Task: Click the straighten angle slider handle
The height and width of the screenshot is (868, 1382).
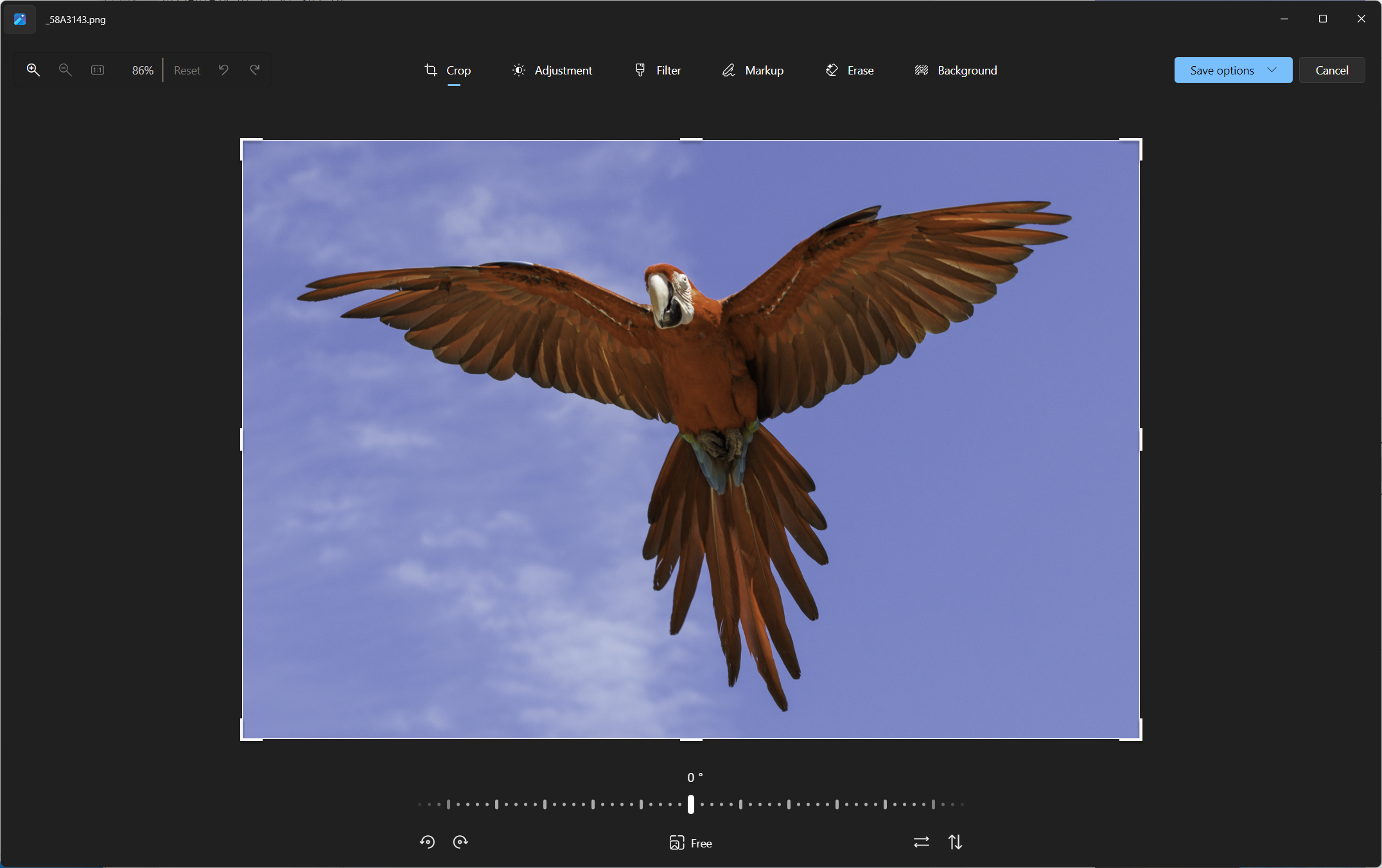Action: tap(691, 804)
